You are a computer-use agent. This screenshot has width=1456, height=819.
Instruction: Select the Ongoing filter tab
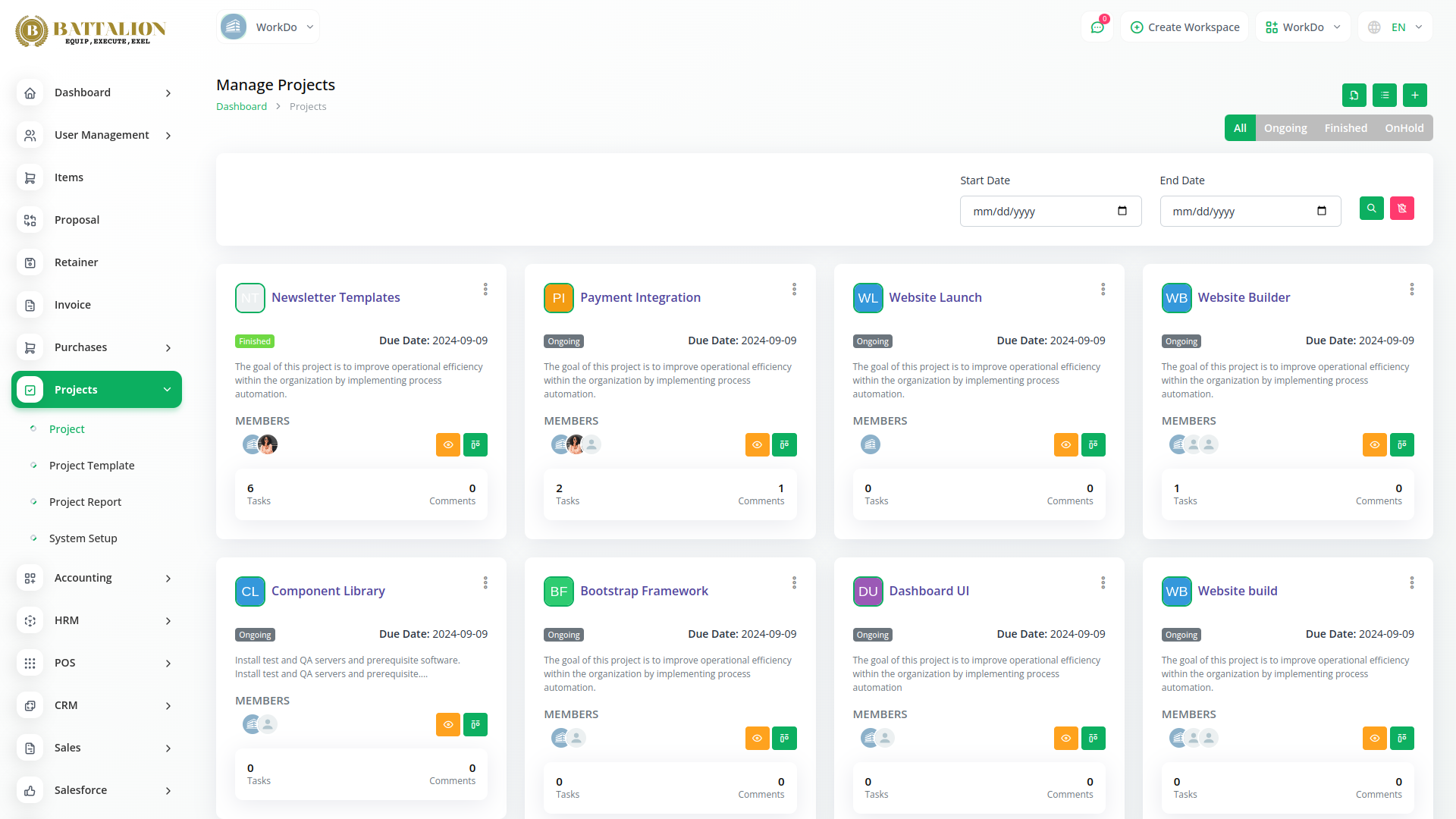1285,128
